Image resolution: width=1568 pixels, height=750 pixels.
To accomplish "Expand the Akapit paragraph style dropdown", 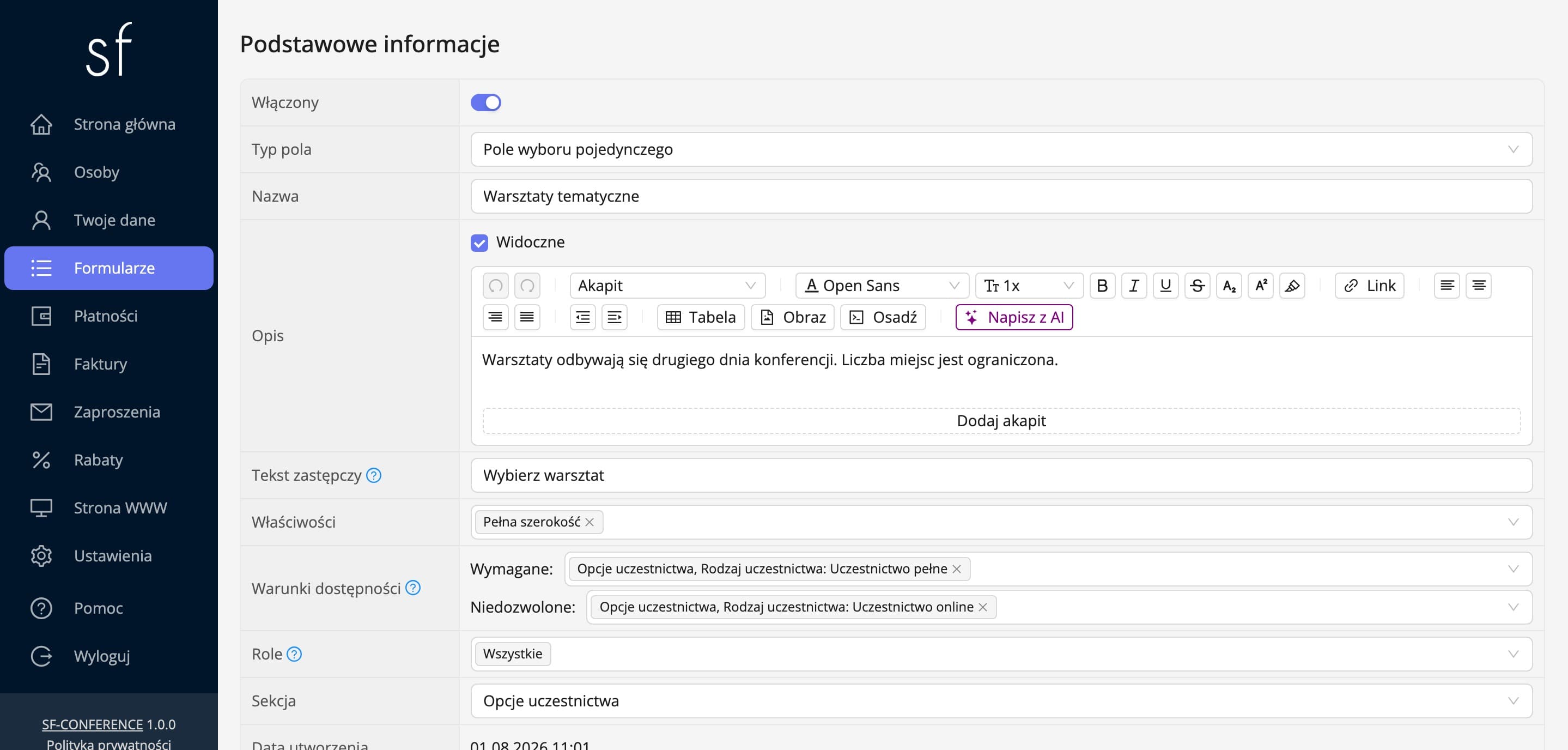I will (x=667, y=286).
